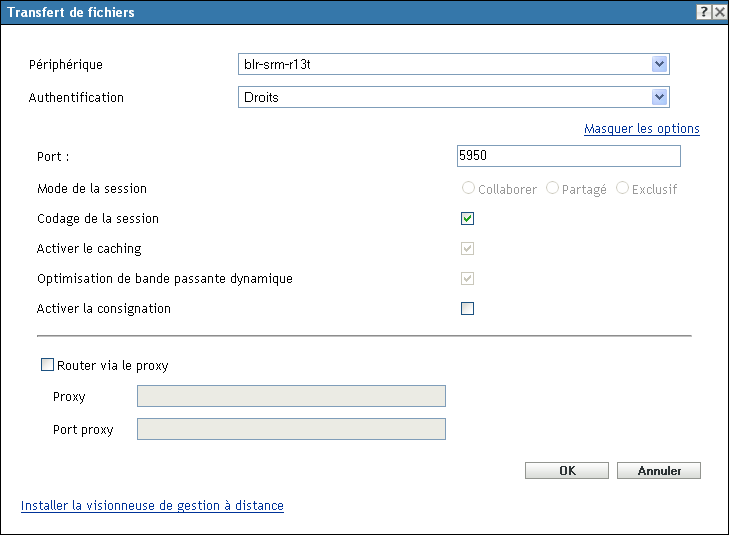Click the help question mark icon
729x535 pixels.
(x=704, y=12)
